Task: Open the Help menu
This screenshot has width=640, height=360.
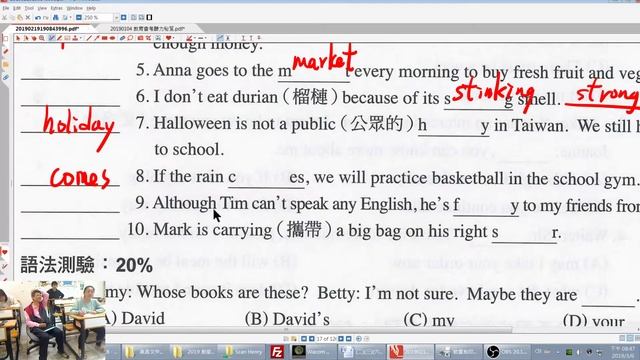Action: point(91,8)
